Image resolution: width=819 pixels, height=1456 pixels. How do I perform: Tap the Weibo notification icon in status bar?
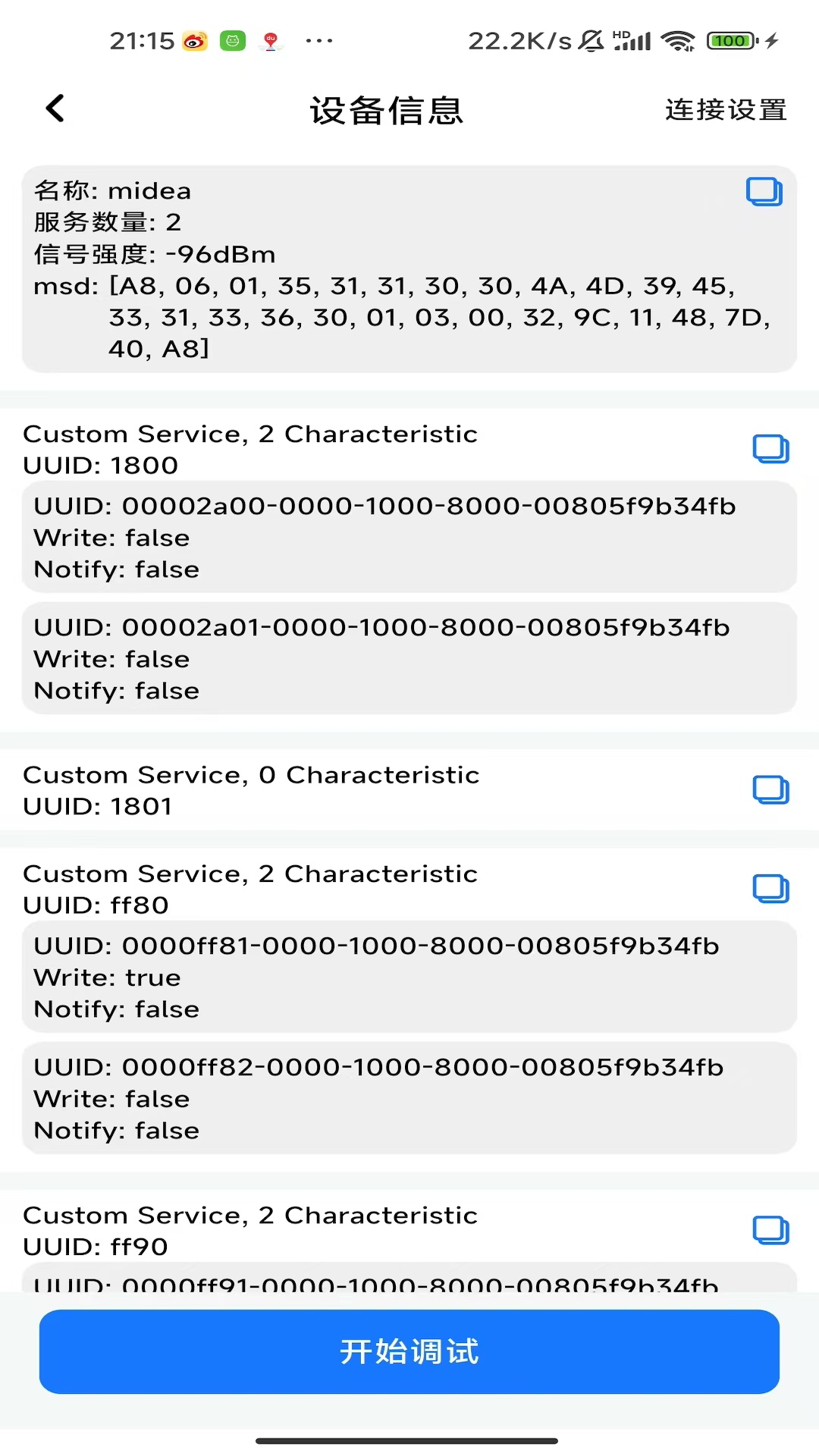(195, 41)
